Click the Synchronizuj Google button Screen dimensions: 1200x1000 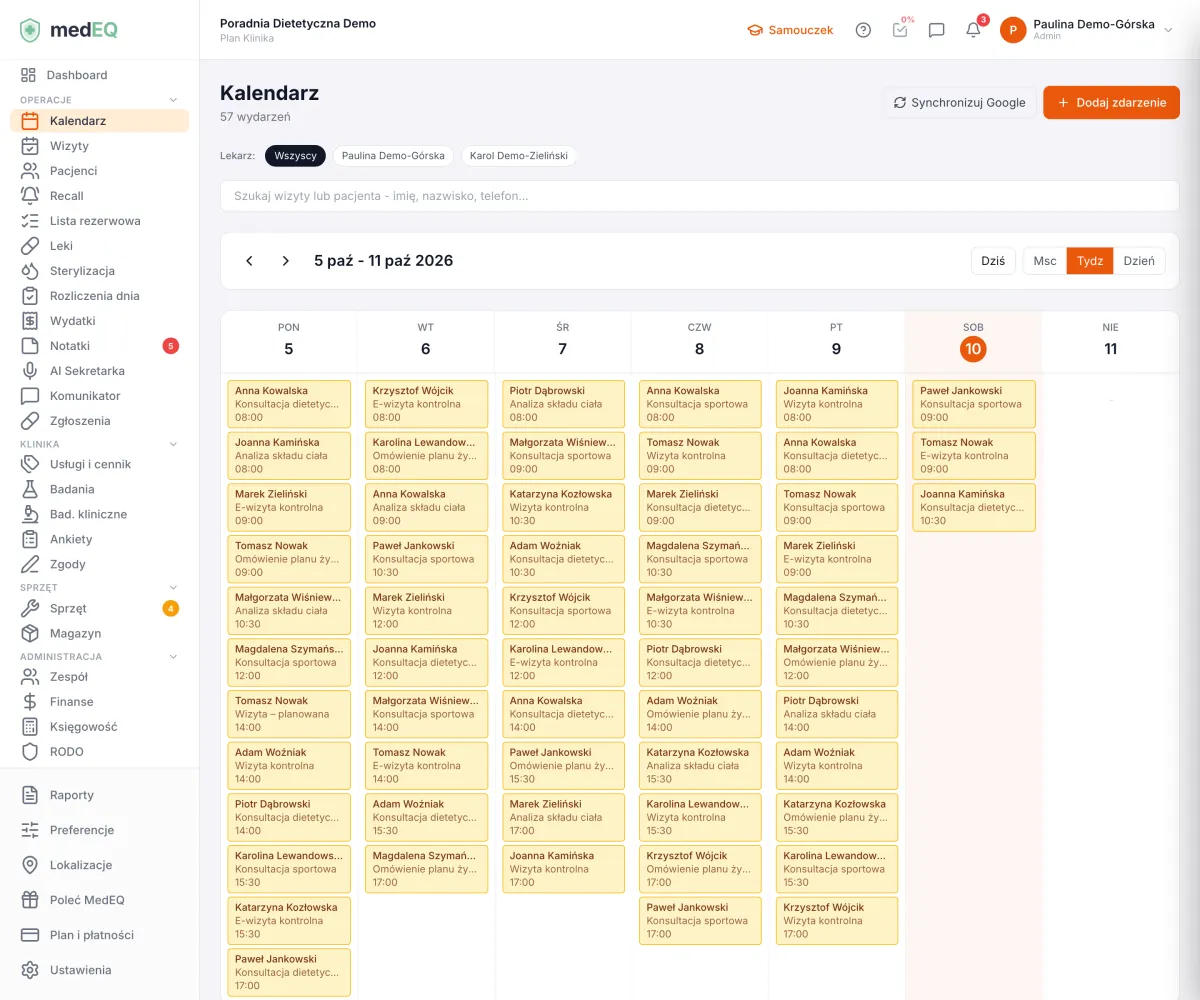click(x=959, y=102)
